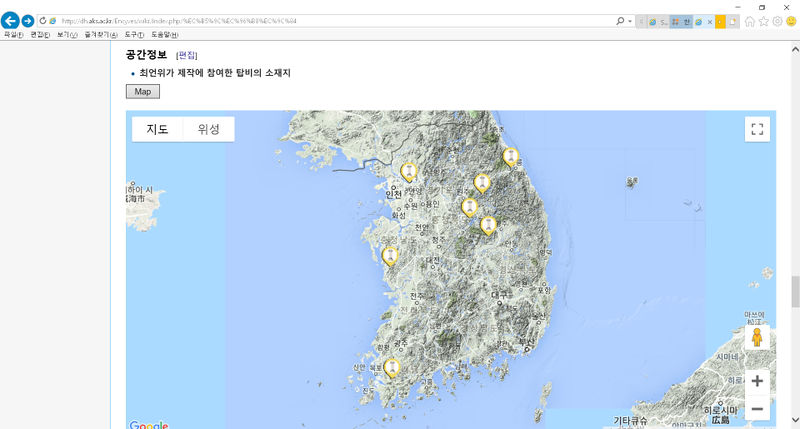The height and width of the screenshot is (429, 800).
Task: Open the 도구 menu
Action: (x=134, y=34)
